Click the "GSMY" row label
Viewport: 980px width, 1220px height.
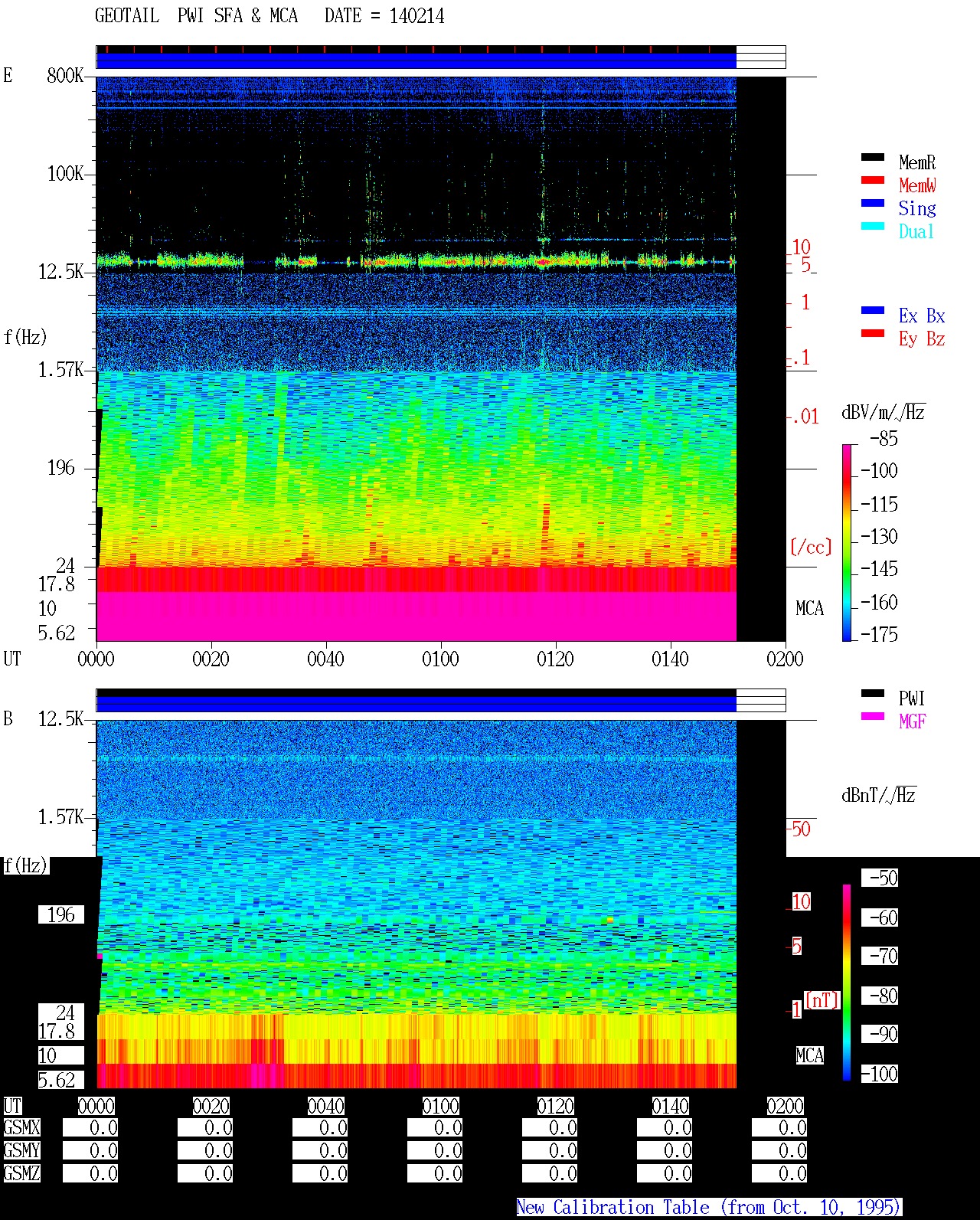pyautogui.click(x=21, y=1150)
